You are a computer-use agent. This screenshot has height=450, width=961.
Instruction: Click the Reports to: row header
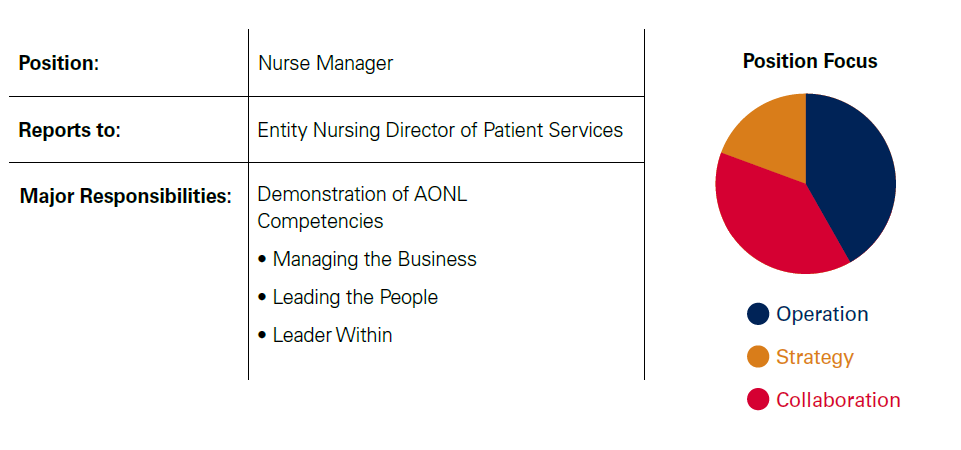(x=70, y=130)
